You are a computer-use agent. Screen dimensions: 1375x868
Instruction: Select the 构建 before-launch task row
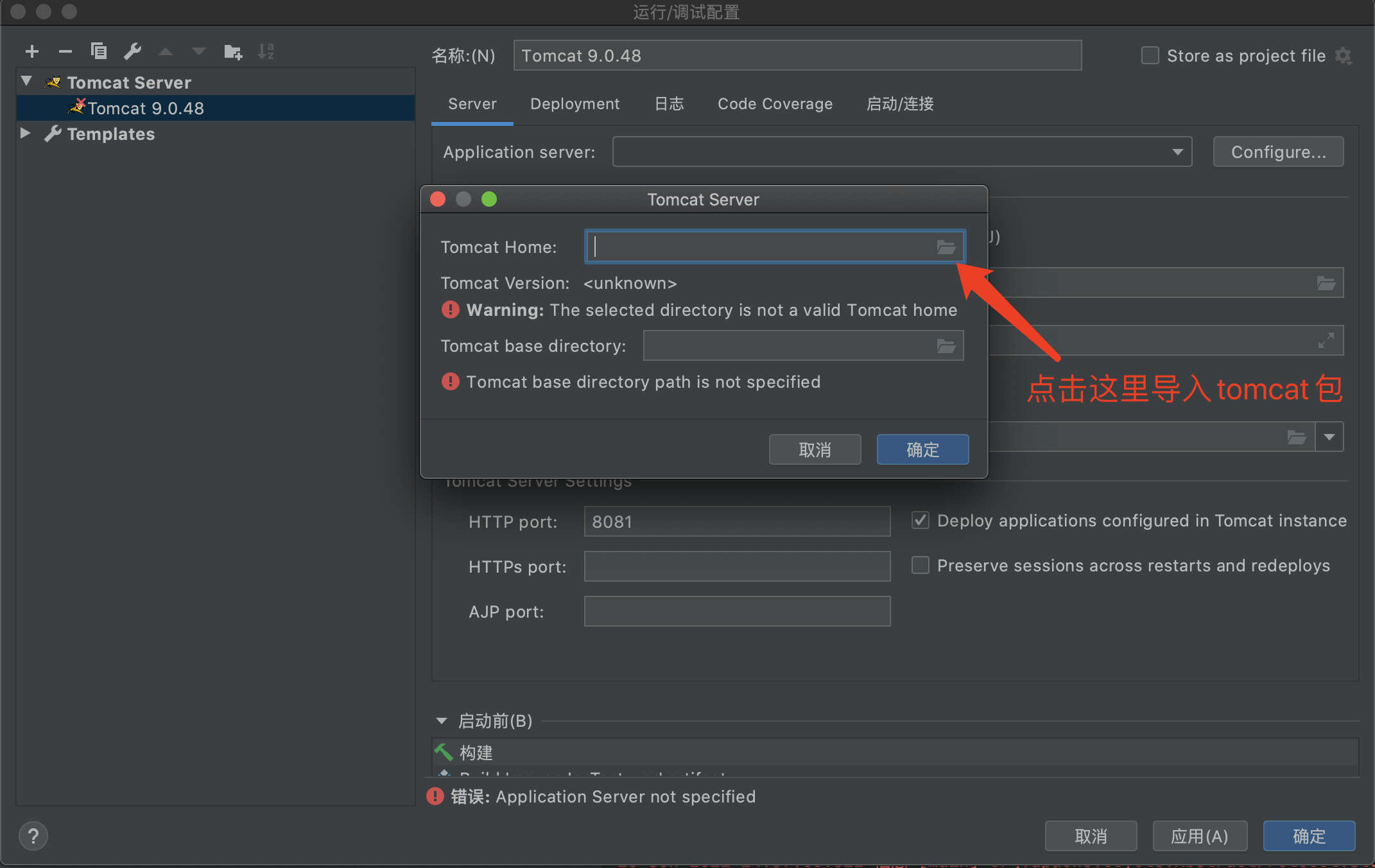point(895,752)
